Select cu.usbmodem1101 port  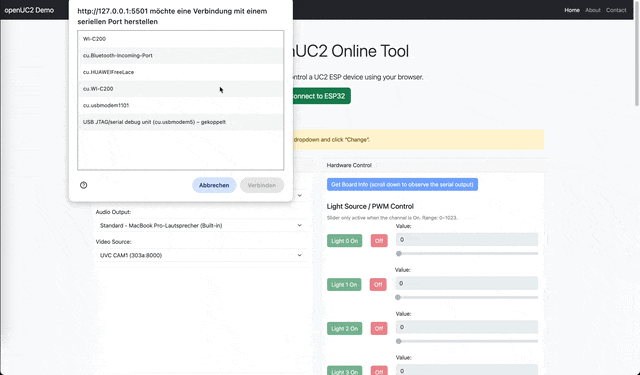(180, 105)
